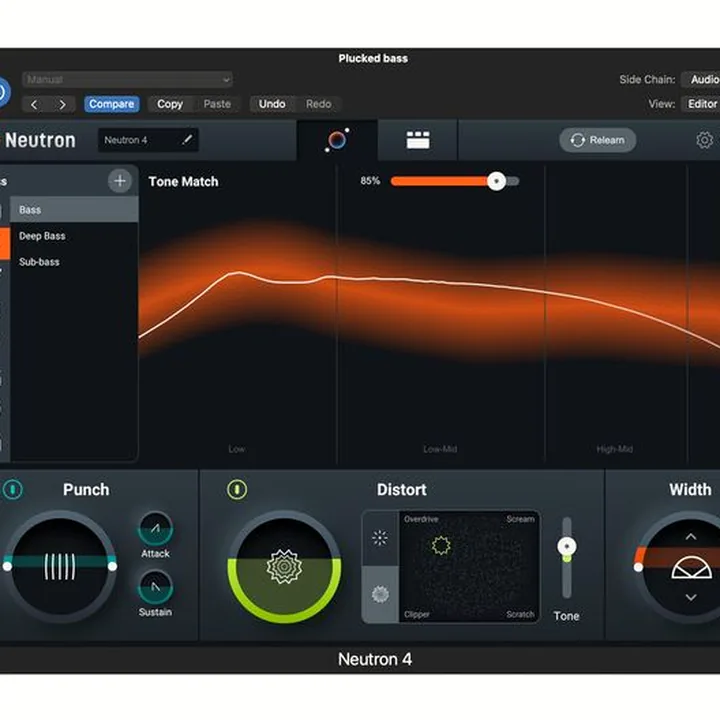Select the Bass target
This screenshot has height=720, width=720.
point(74,210)
